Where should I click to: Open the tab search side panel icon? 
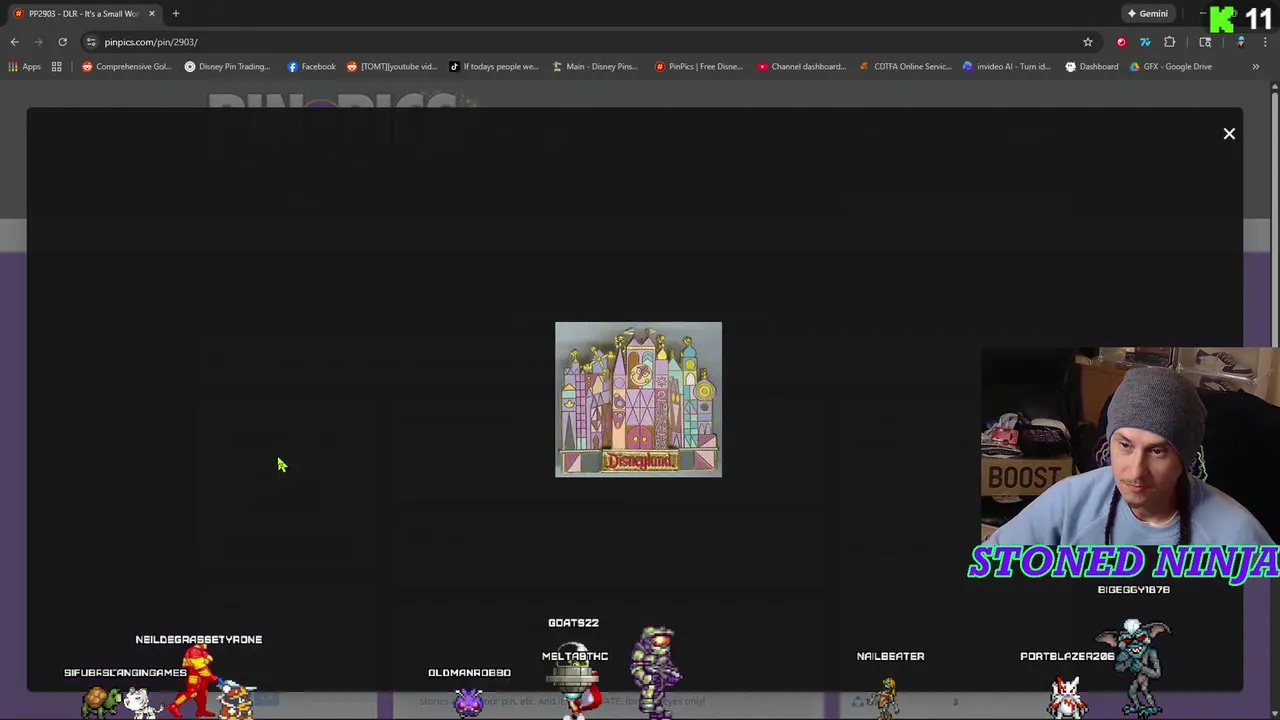click(1205, 42)
